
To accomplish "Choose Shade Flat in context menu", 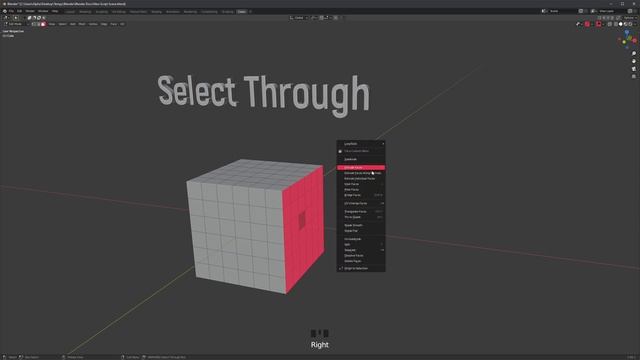I will pyautogui.click(x=361, y=231).
